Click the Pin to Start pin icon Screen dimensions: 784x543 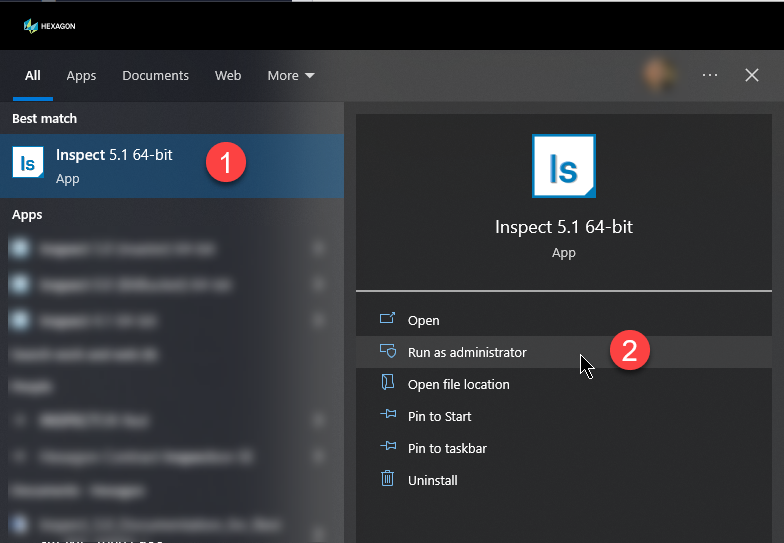coord(388,414)
